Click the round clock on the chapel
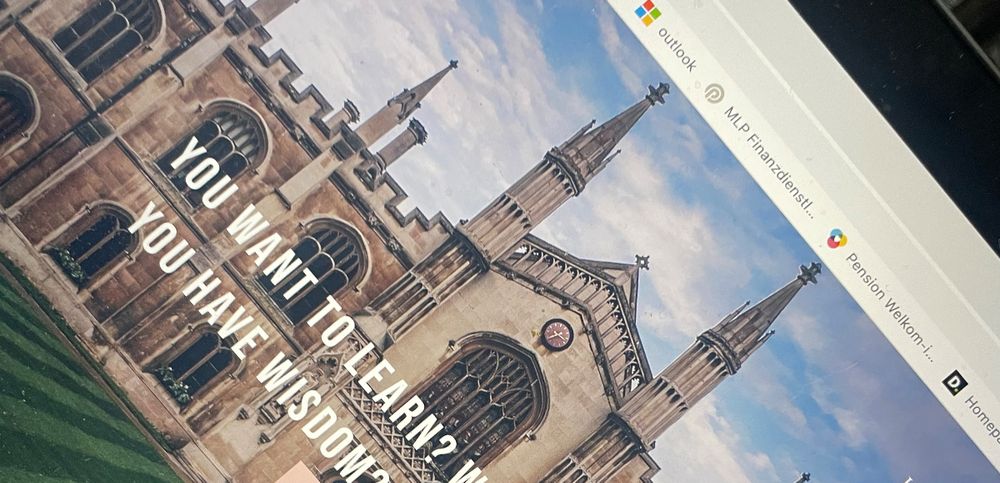Image resolution: width=1000 pixels, height=483 pixels. click(557, 334)
